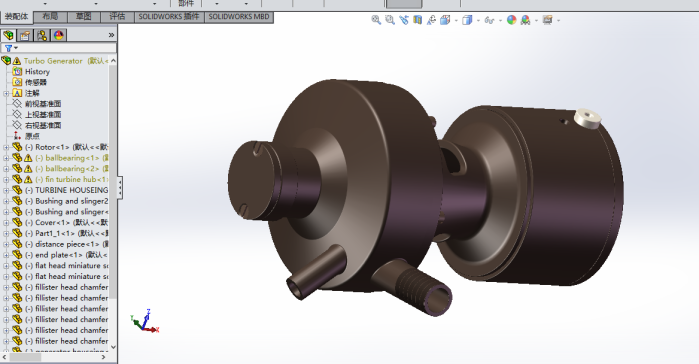Click the 右视基准面 plane icon
Image resolution: width=699 pixels, height=364 pixels.
coord(17,125)
